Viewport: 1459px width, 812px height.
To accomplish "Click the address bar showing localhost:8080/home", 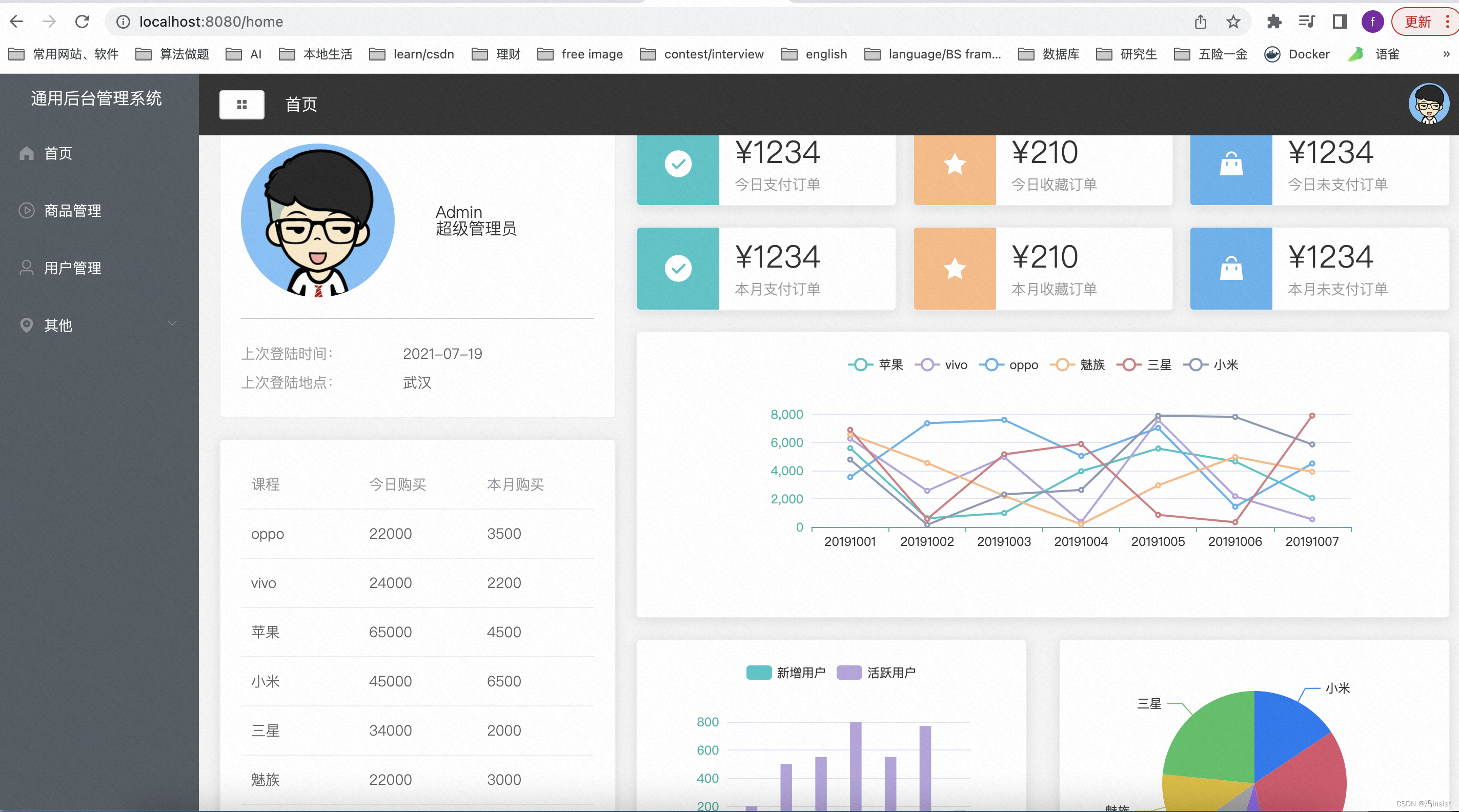I will pyautogui.click(x=212, y=22).
